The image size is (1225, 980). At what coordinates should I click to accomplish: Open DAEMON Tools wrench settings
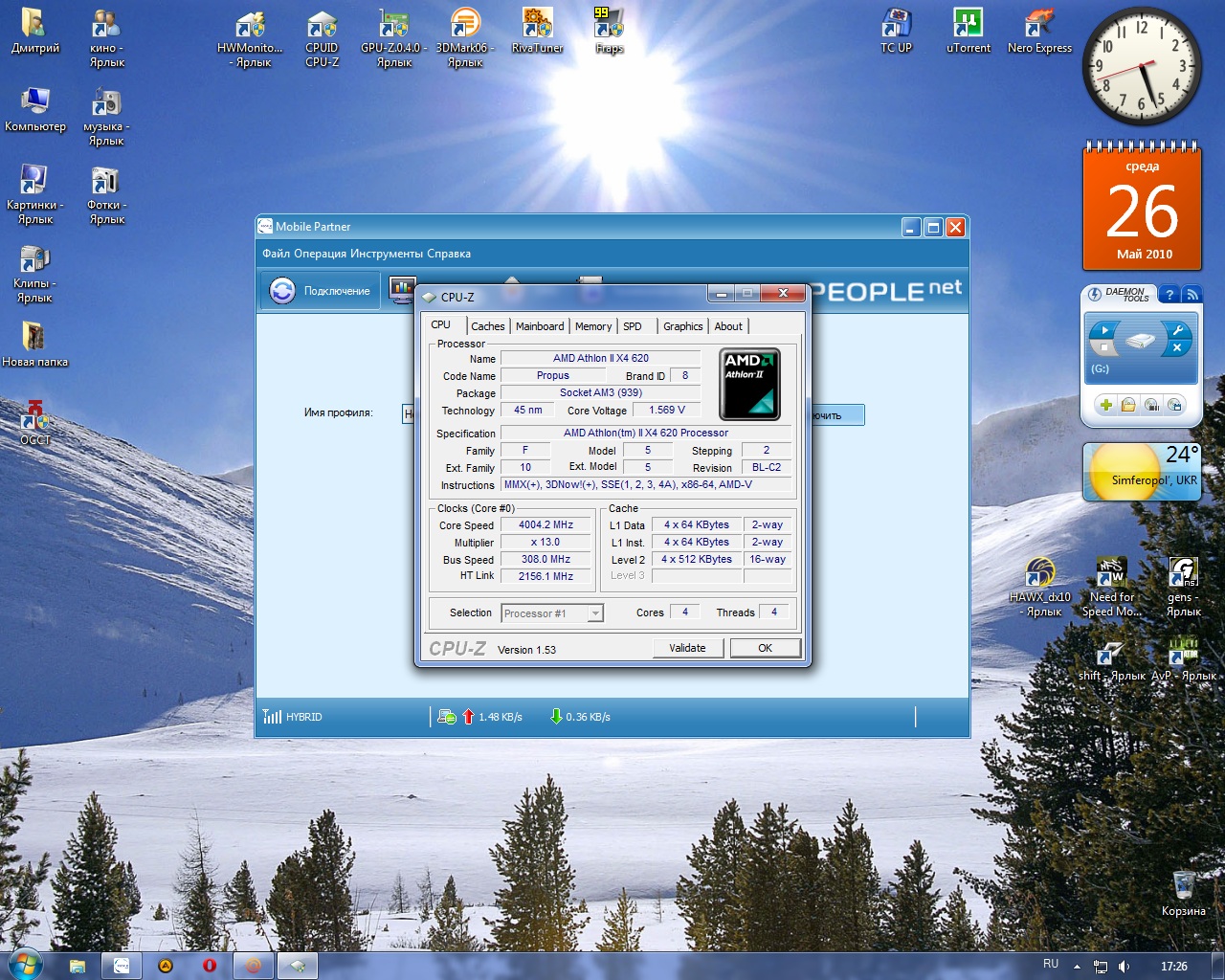point(1177,330)
